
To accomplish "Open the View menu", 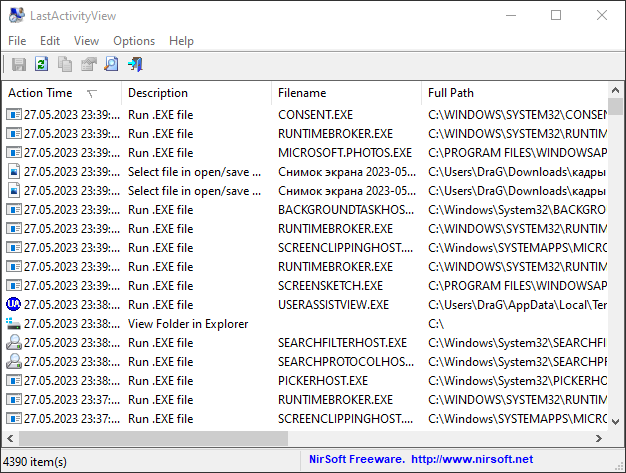I will 86,41.
